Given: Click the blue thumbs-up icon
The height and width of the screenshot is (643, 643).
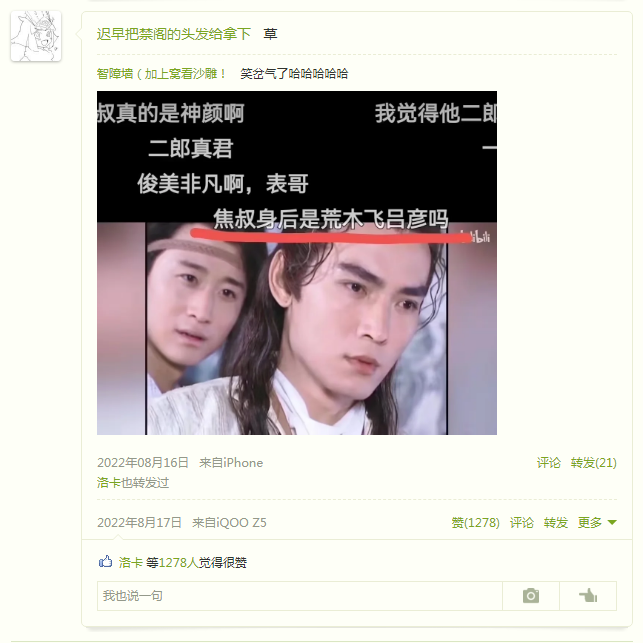Looking at the screenshot, I should tap(105, 561).
